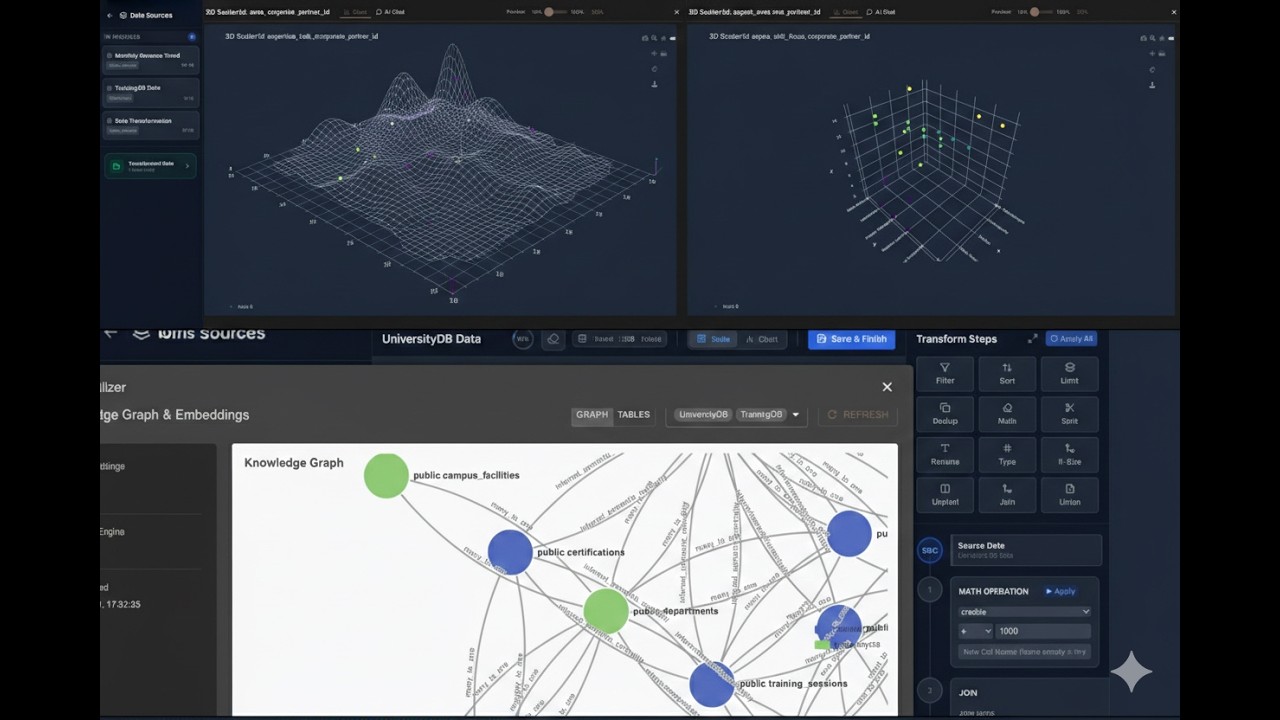Screen dimensions: 1280x720
Task: Expand the Transform Steps panel with the arrows icon
Action: point(1032,339)
